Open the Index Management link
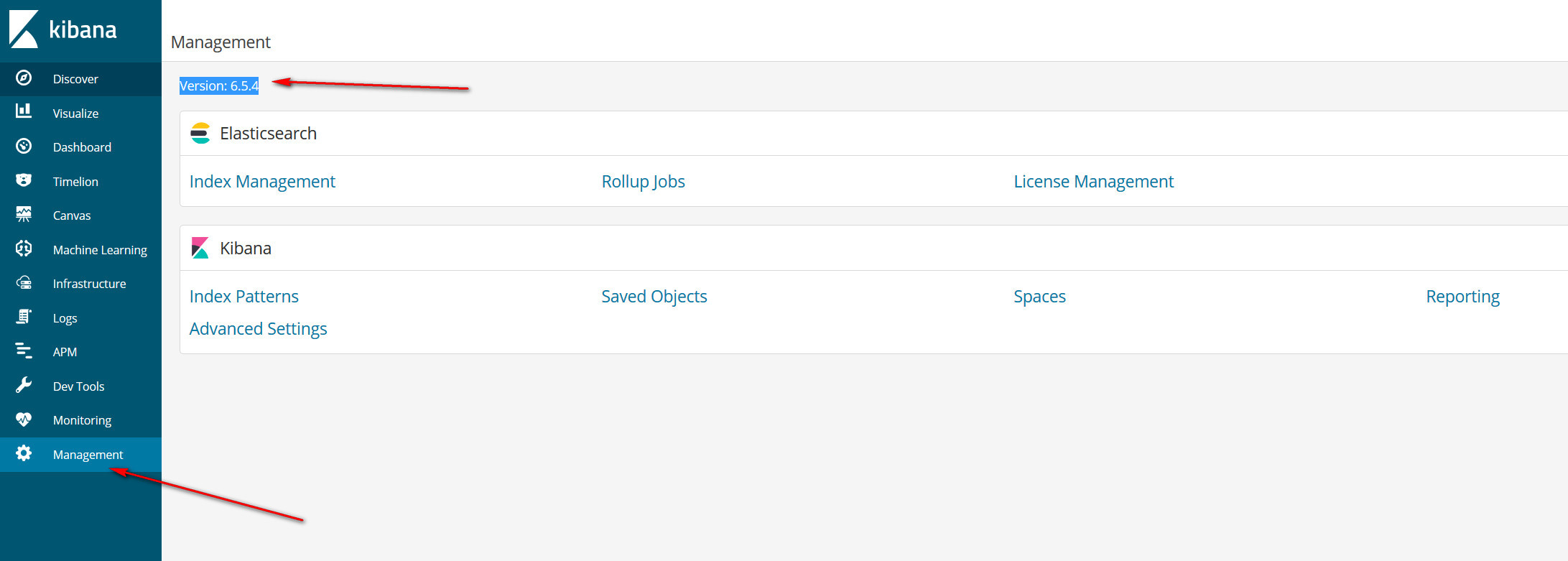 click(262, 182)
